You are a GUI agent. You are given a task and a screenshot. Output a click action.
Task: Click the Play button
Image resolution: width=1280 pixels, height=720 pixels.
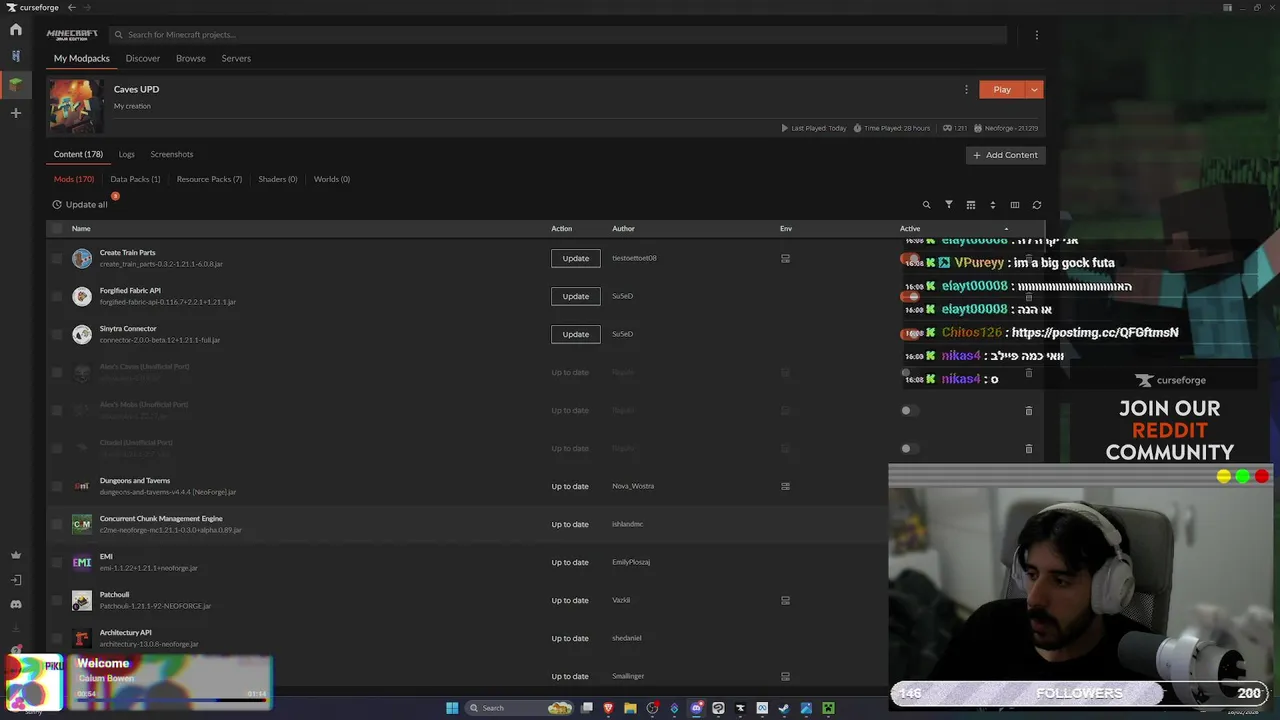(x=1002, y=89)
